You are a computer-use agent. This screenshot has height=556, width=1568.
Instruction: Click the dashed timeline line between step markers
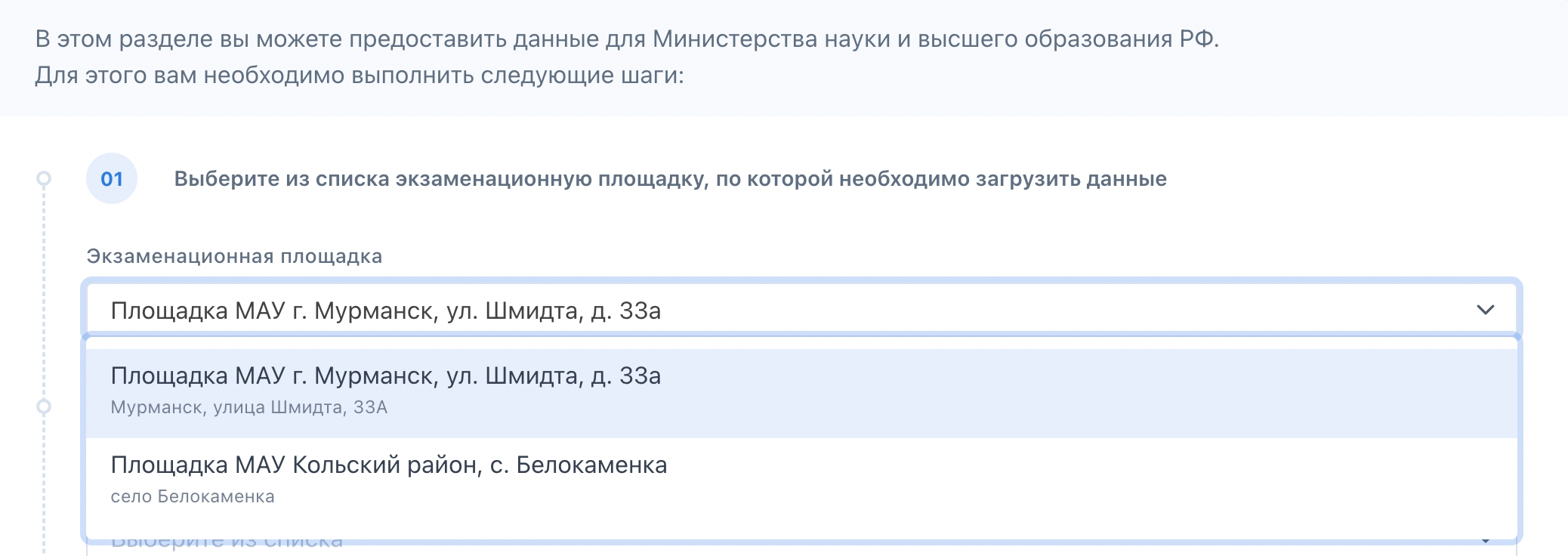[x=44, y=295]
